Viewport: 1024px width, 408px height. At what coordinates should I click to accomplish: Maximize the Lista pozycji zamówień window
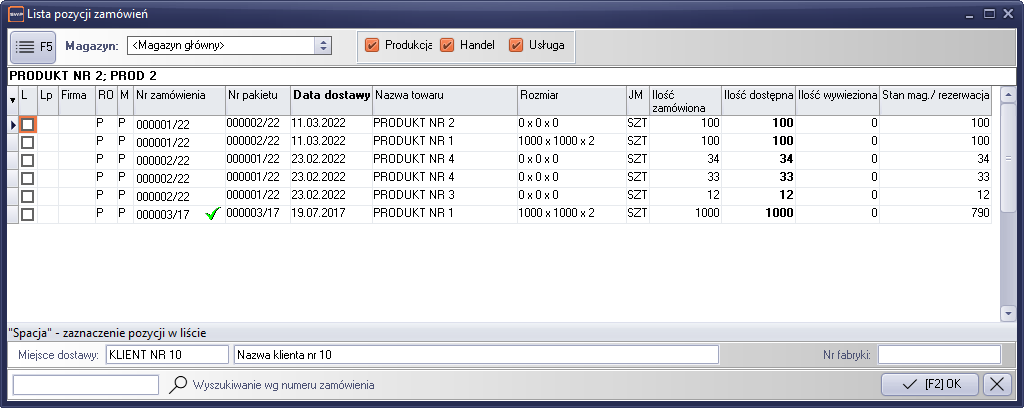988,13
